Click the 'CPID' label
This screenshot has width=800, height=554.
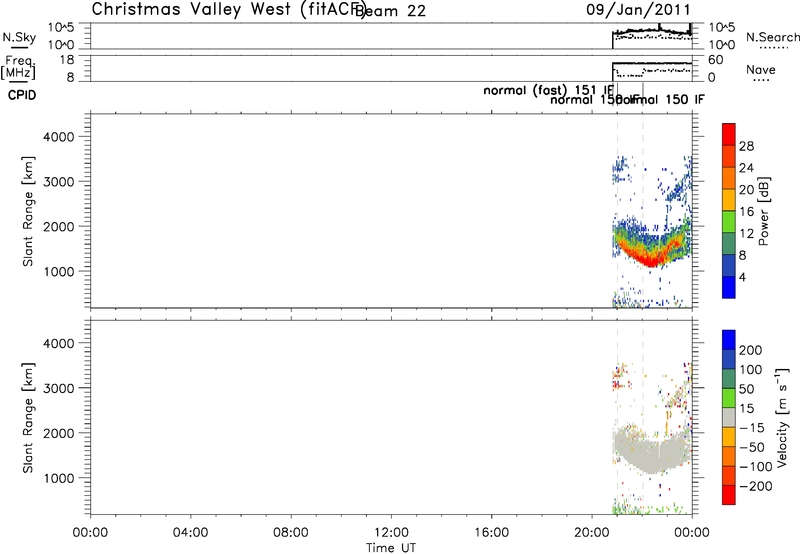(x=22, y=95)
